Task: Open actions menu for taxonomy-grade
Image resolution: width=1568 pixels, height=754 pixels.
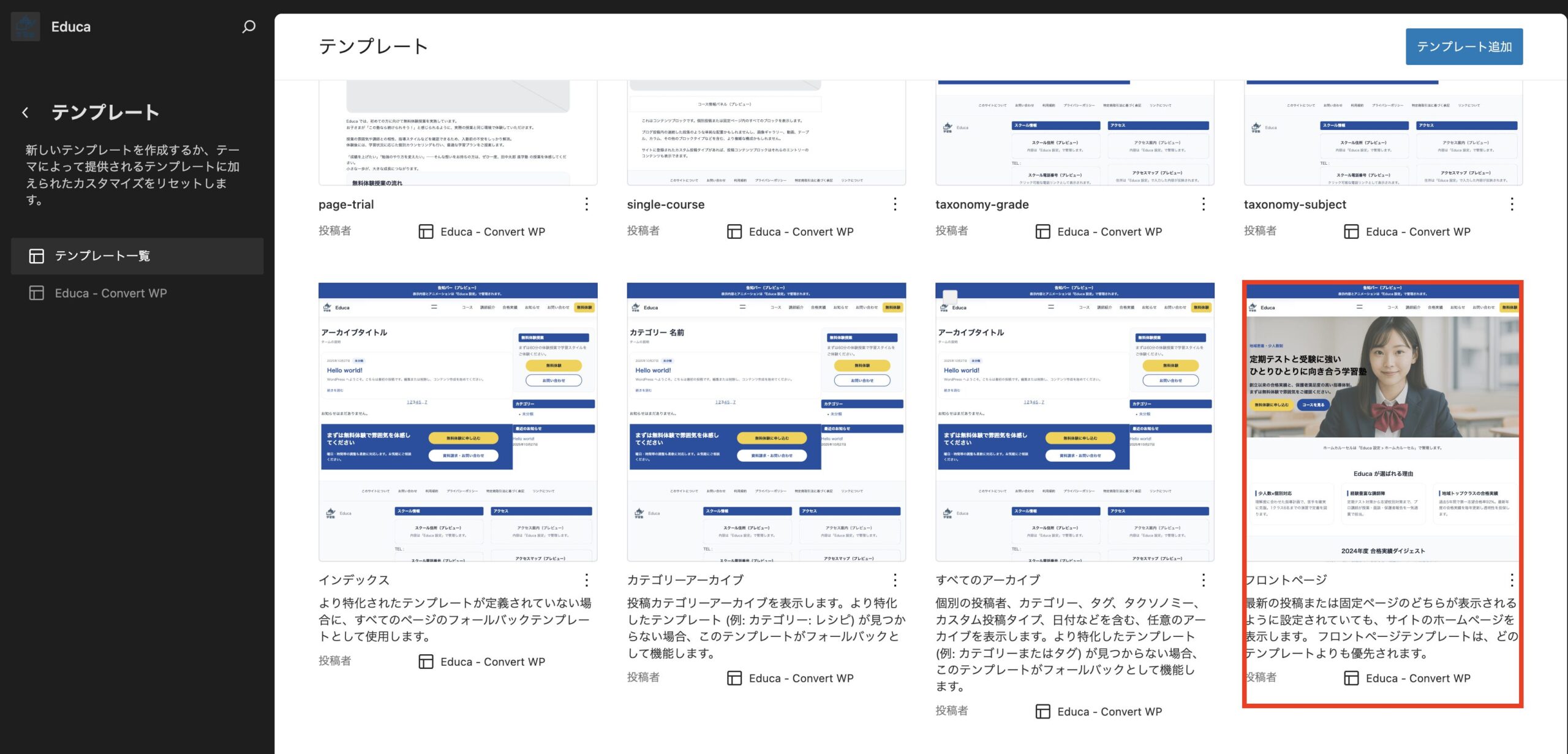Action: pos(1203,204)
